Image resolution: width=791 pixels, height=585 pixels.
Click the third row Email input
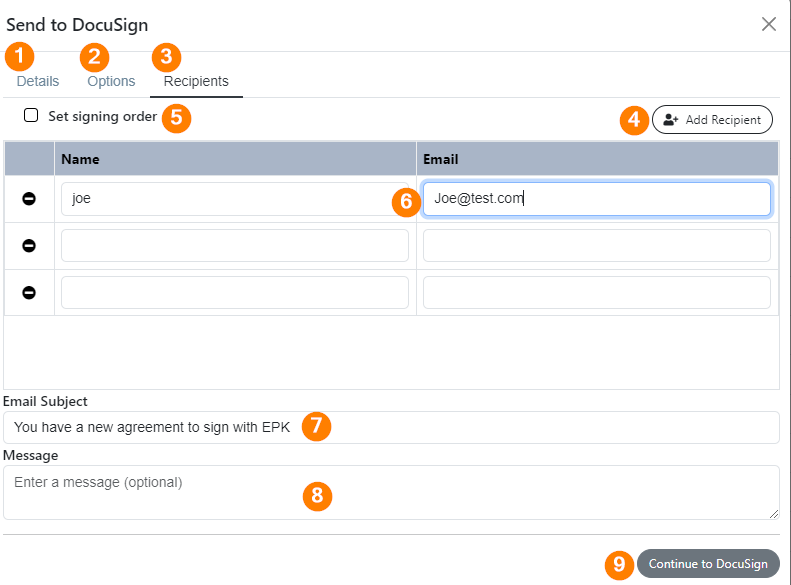[x=597, y=292]
